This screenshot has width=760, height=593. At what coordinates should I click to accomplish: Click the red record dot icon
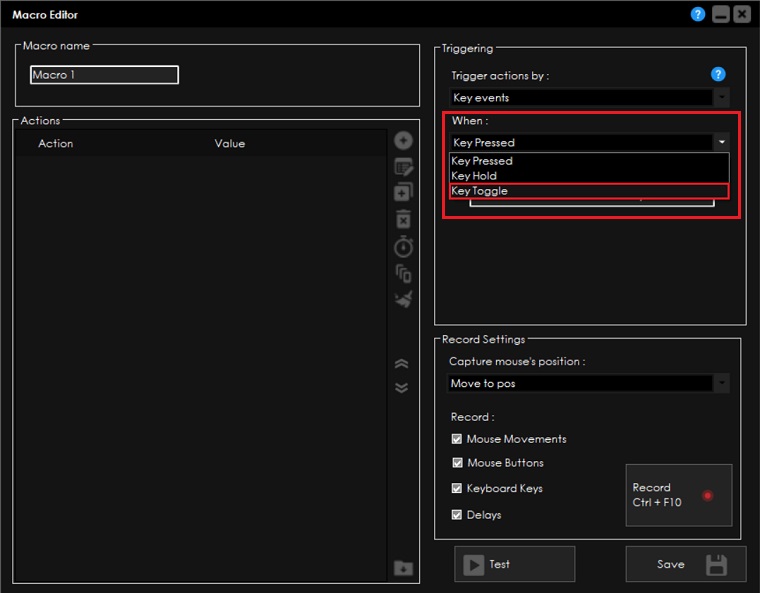click(x=707, y=496)
